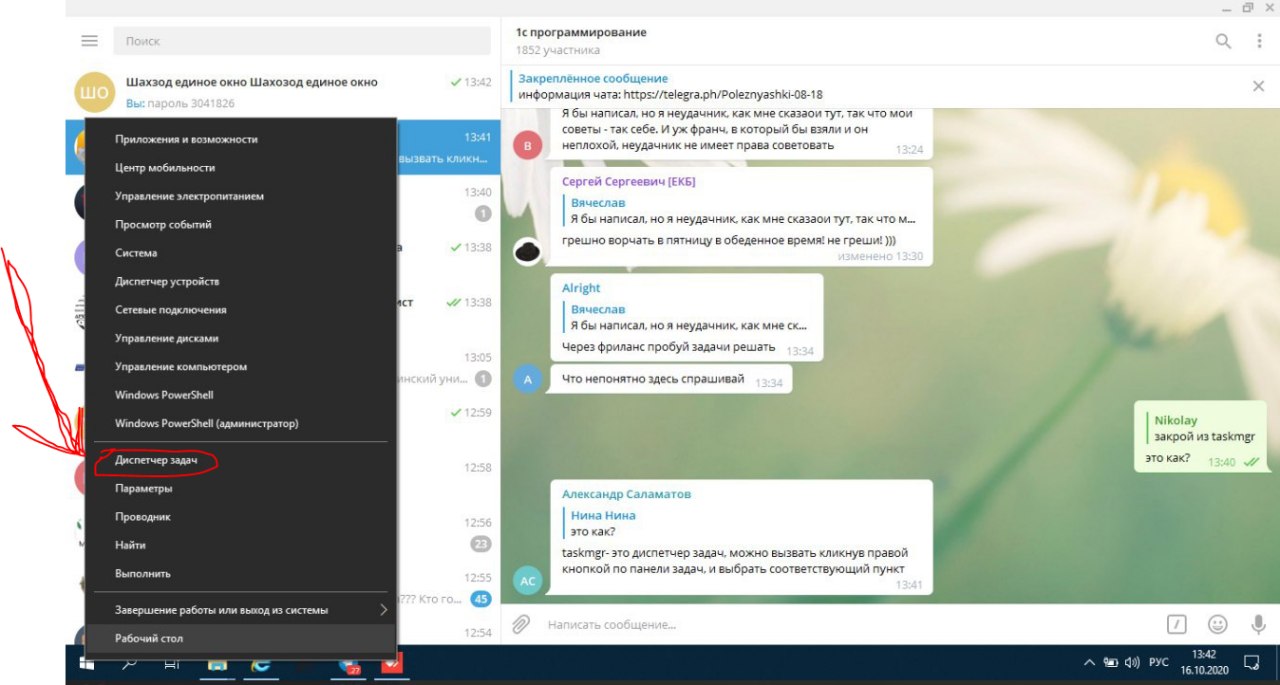Switch input language via РУС indicator
The width and height of the screenshot is (1280, 685).
[1158, 663]
